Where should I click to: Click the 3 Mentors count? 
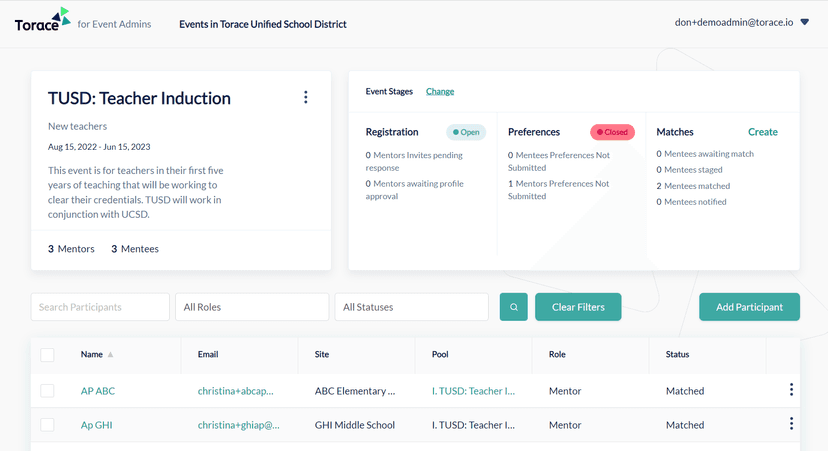(x=71, y=249)
